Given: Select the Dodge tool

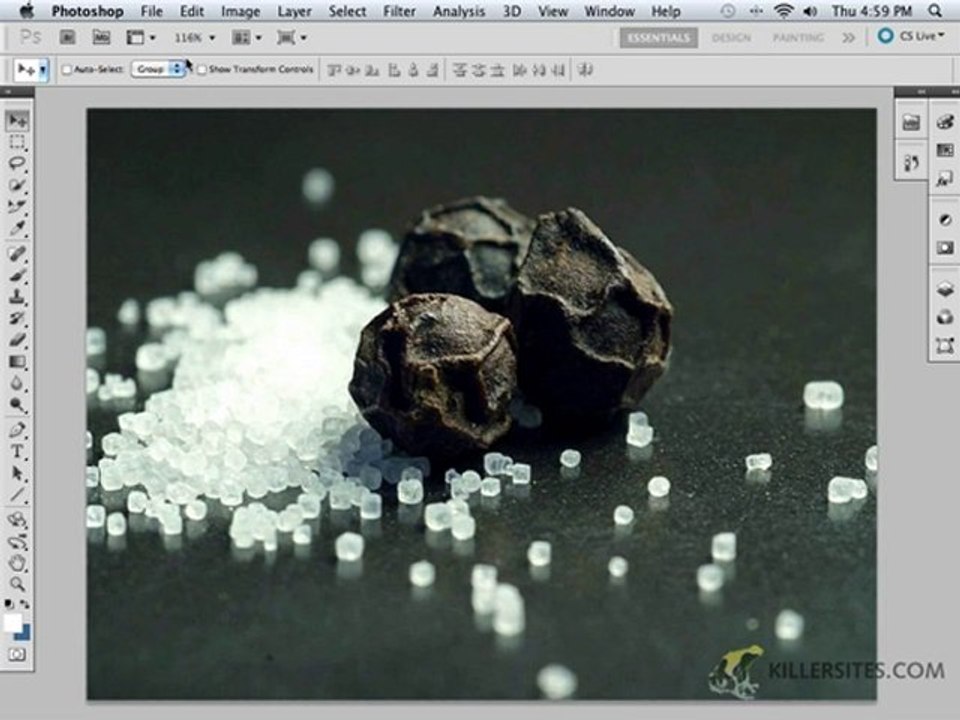Looking at the screenshot, I should coord(17,405).
